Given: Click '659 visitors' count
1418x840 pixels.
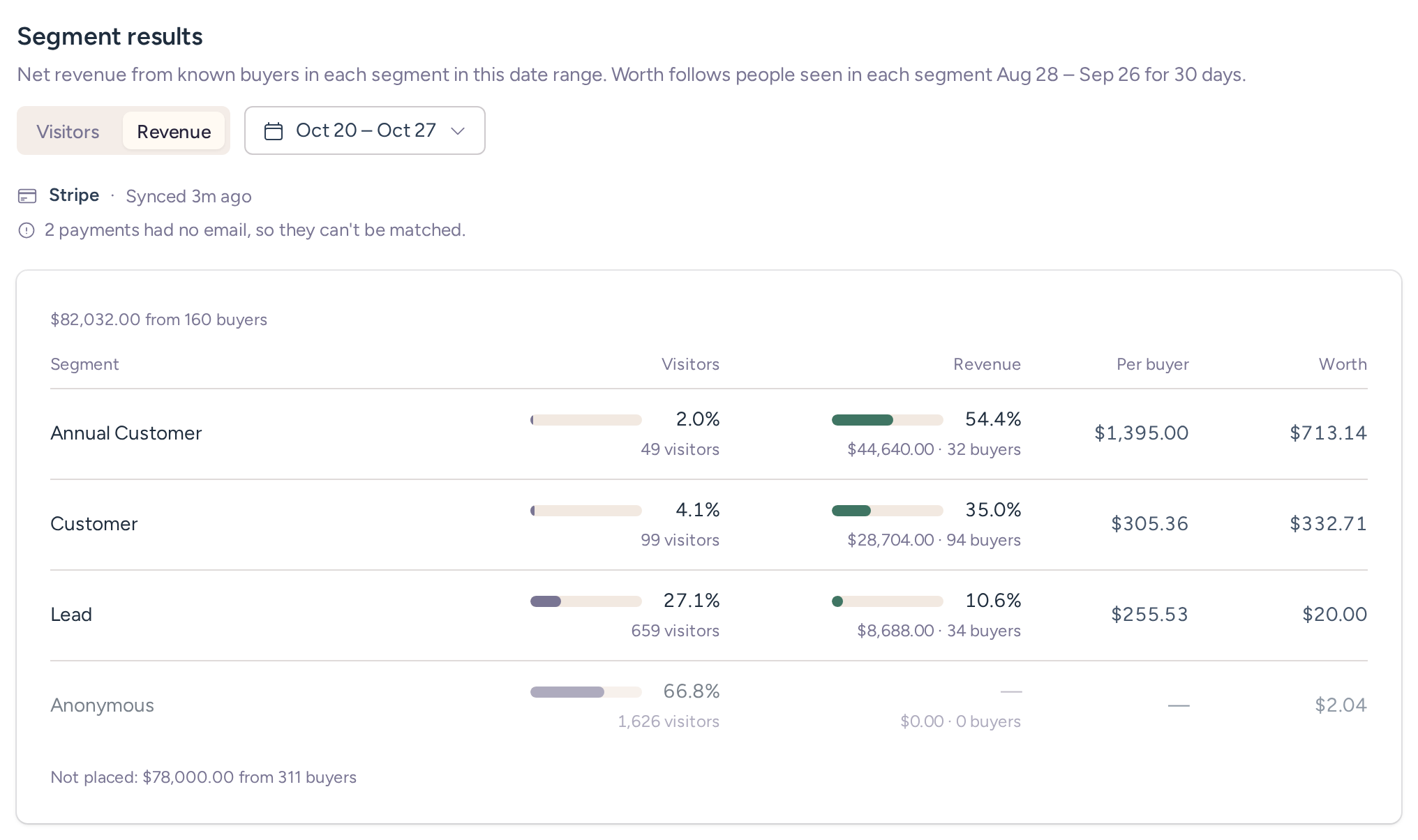Looking at the screenshot, I should pyautogui.click(x=676, y=631).
